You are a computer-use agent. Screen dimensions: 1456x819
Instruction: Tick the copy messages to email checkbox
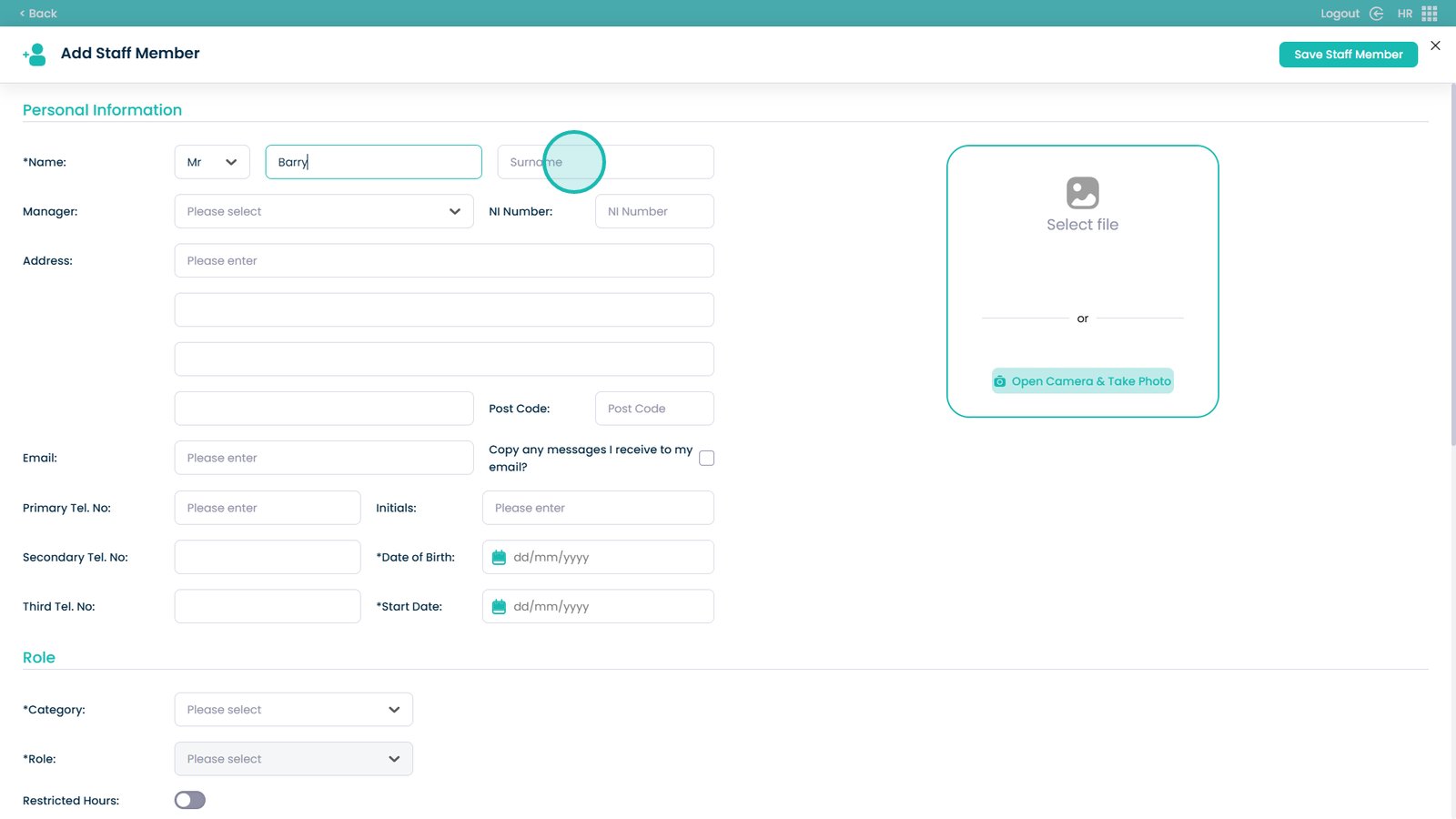coord(706,459)
